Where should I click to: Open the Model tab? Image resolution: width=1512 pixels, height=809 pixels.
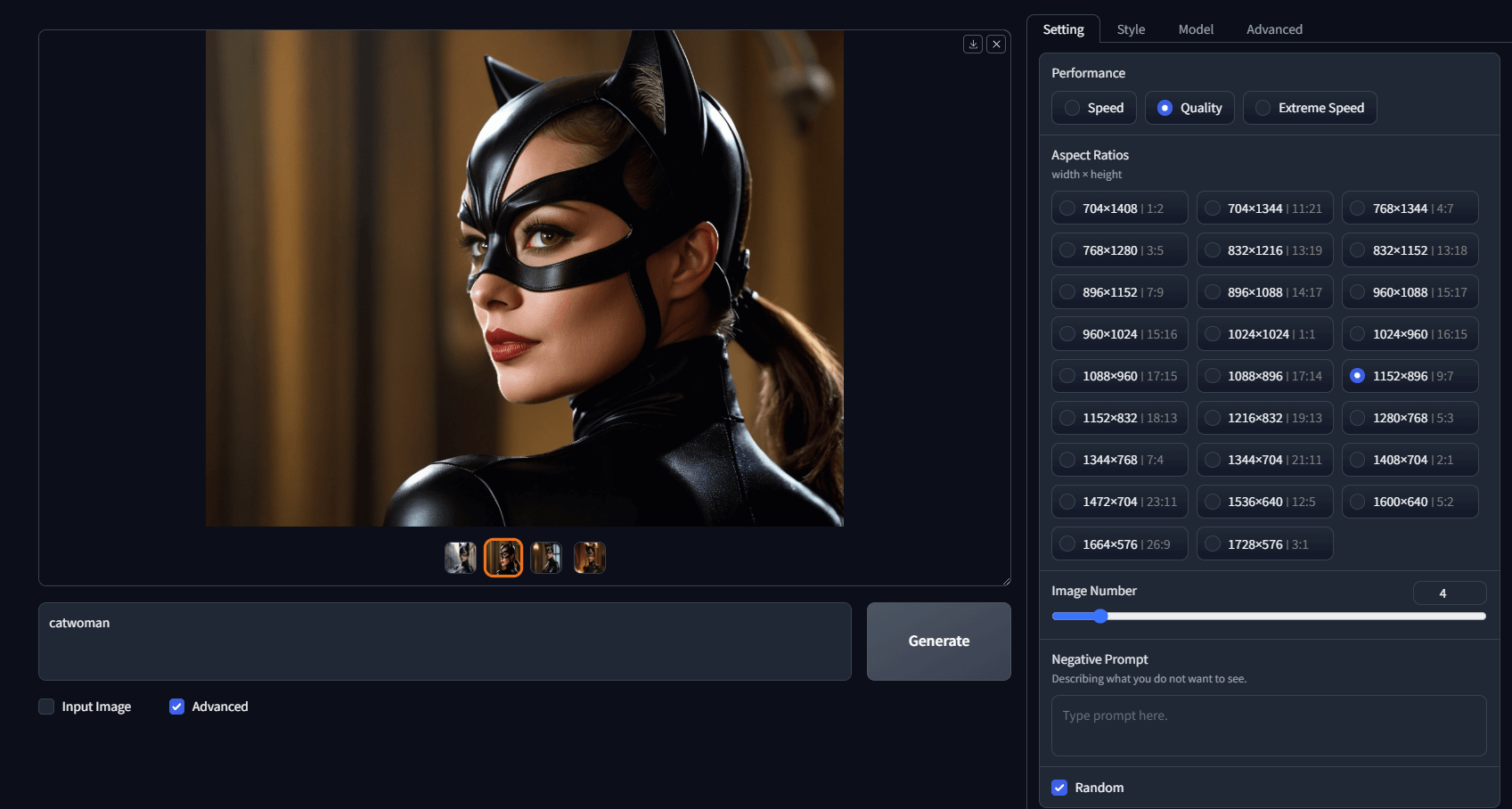point(1196,29)
